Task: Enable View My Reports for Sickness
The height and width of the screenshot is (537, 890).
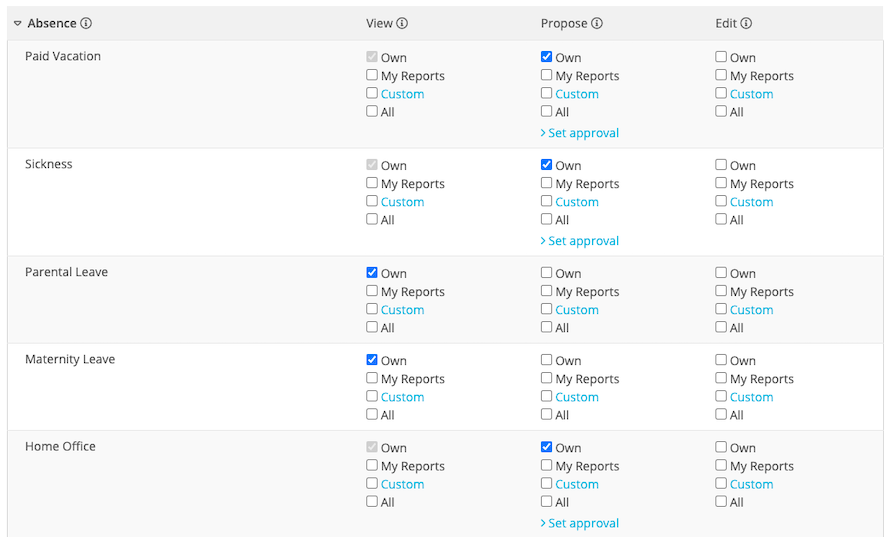Action: [372, 183]
